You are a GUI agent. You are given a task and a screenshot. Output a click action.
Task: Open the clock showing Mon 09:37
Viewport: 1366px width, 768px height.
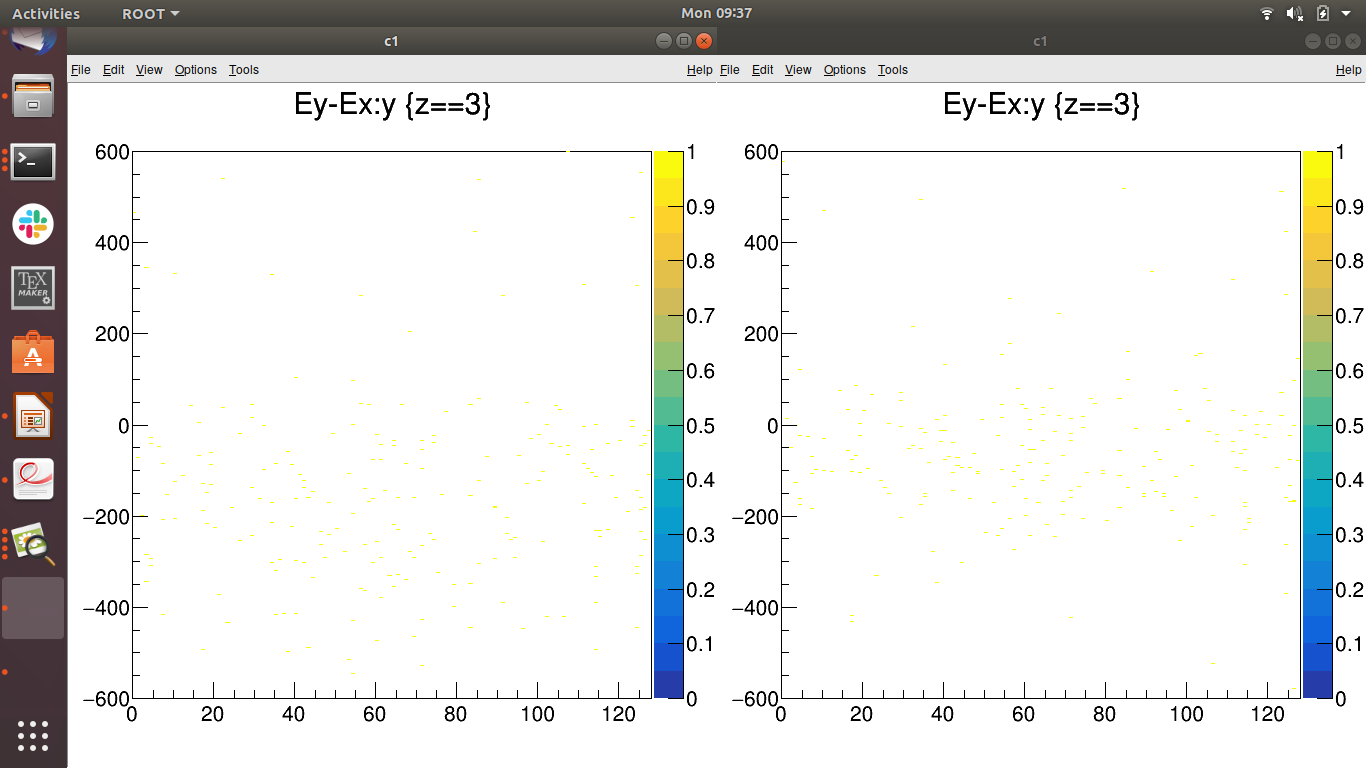tap(716, 13)
